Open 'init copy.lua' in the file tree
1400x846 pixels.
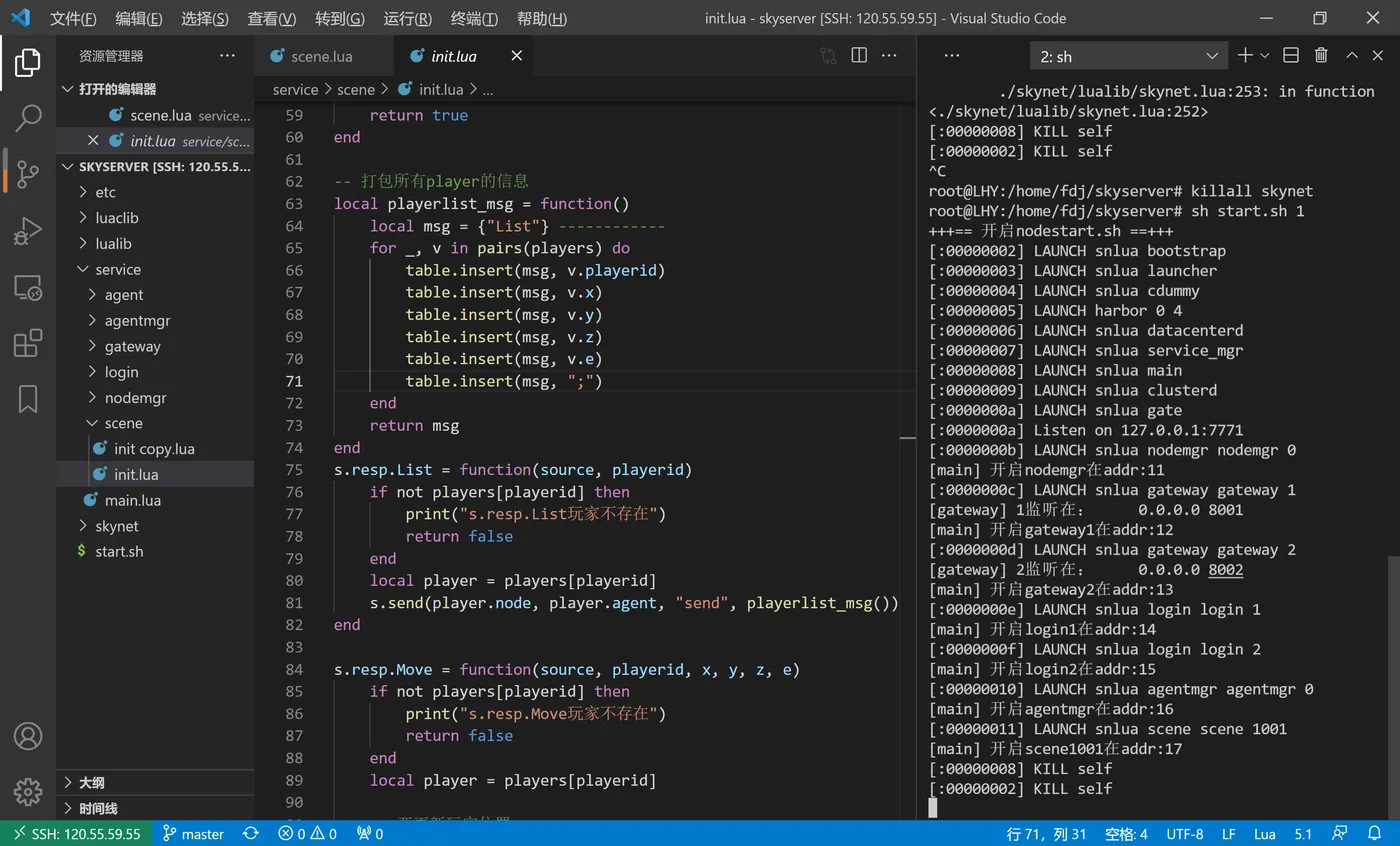click(155, 449)
